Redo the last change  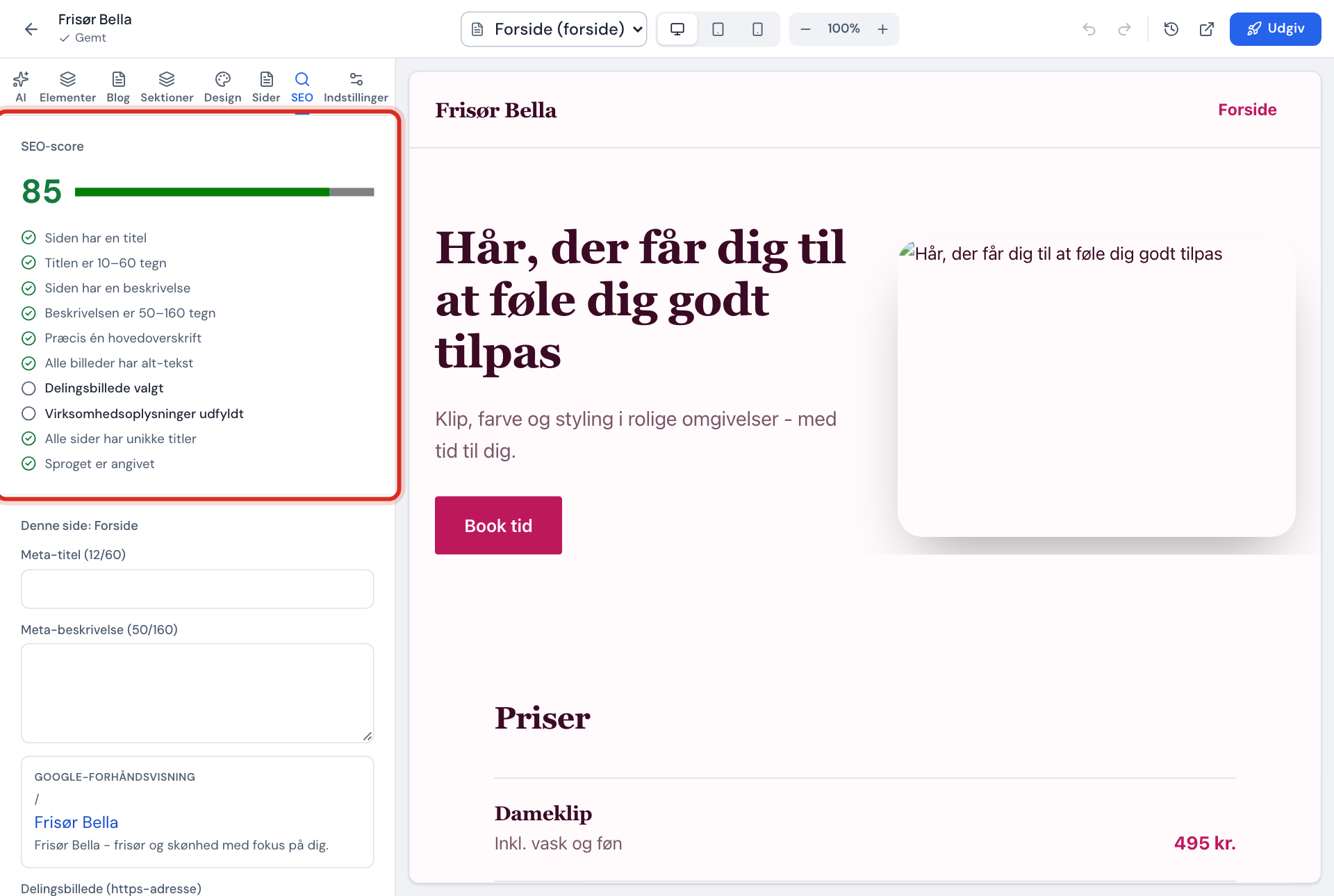tap(1124, 29)
